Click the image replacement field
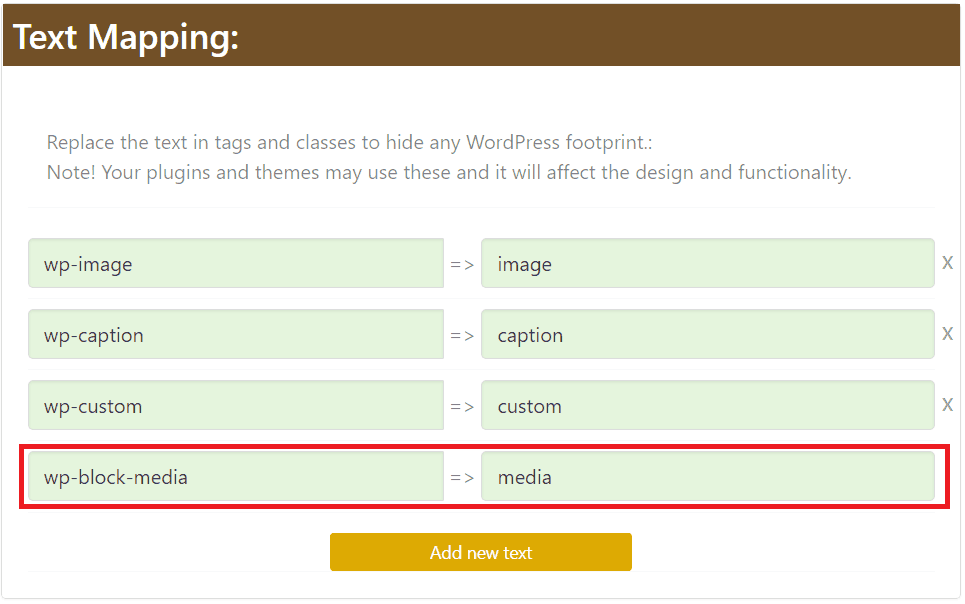 pyautogui.click(x=708, y=263)
